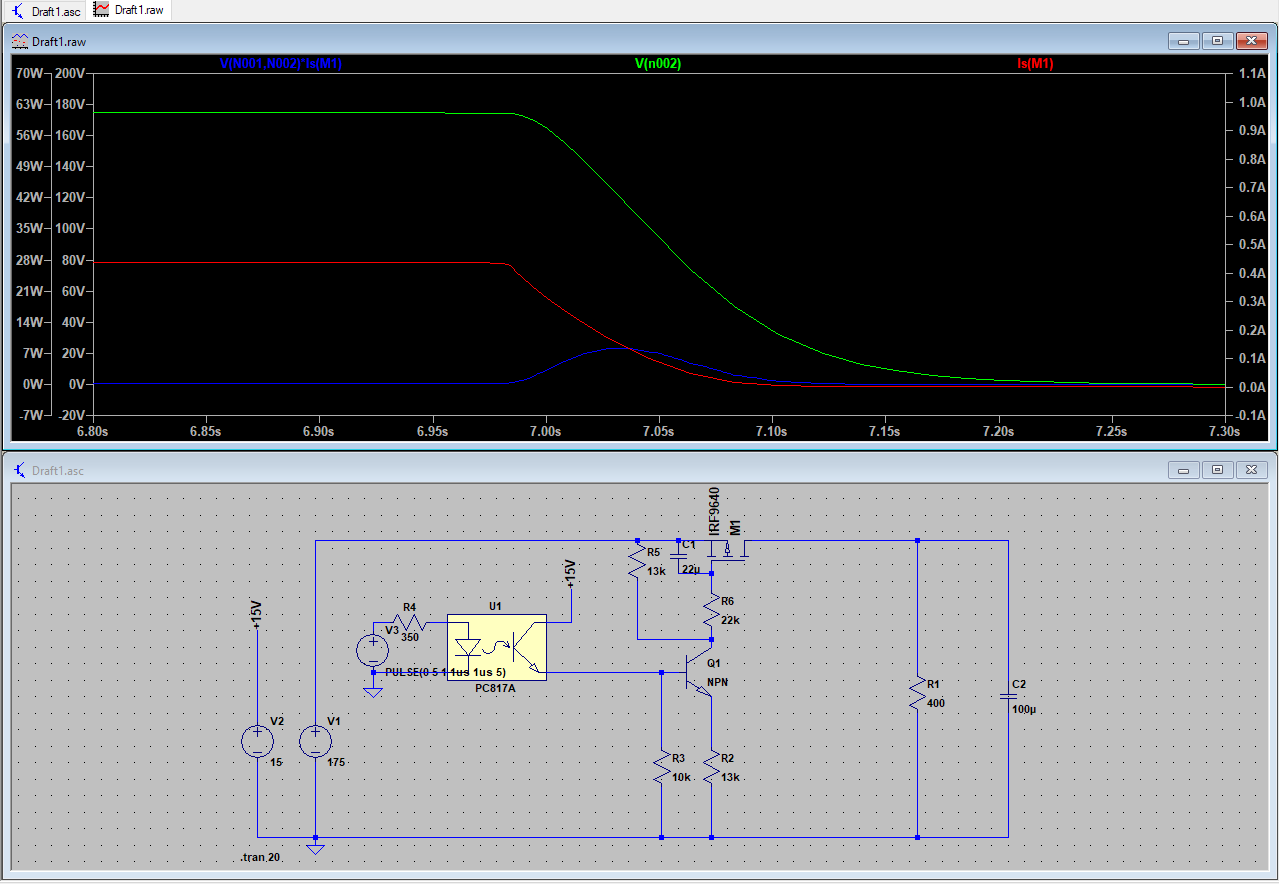The height and width of the screenshot is (884, 1279).
Task: Select the V1 175 voltage source symbol
Action: coord(315,742)
